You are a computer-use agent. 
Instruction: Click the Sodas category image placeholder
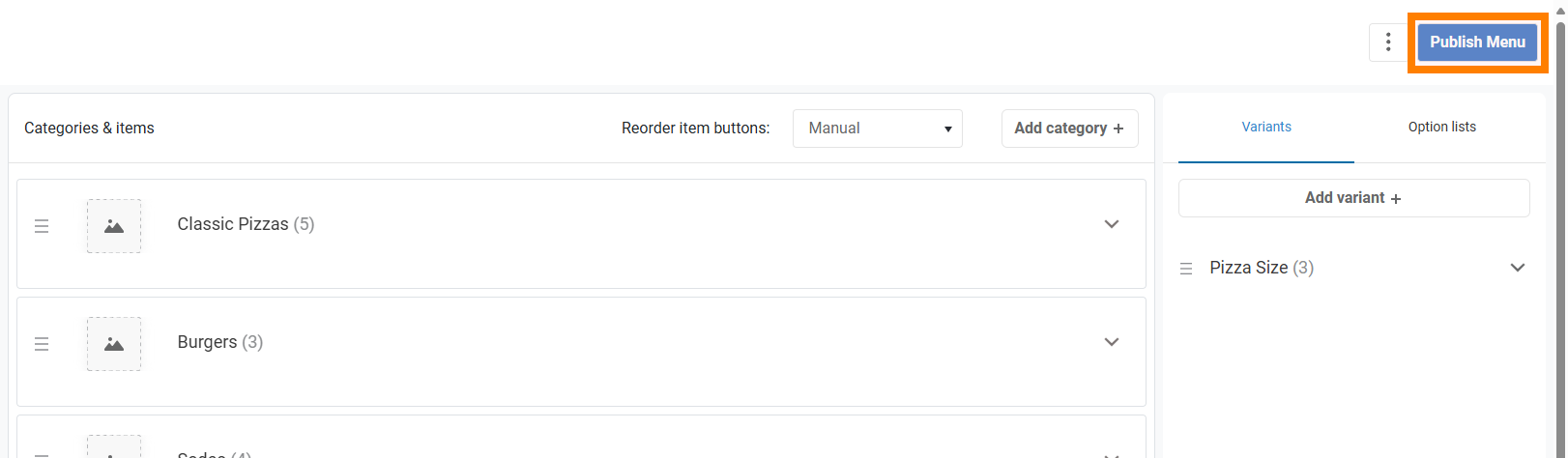(x=114, y=449)
